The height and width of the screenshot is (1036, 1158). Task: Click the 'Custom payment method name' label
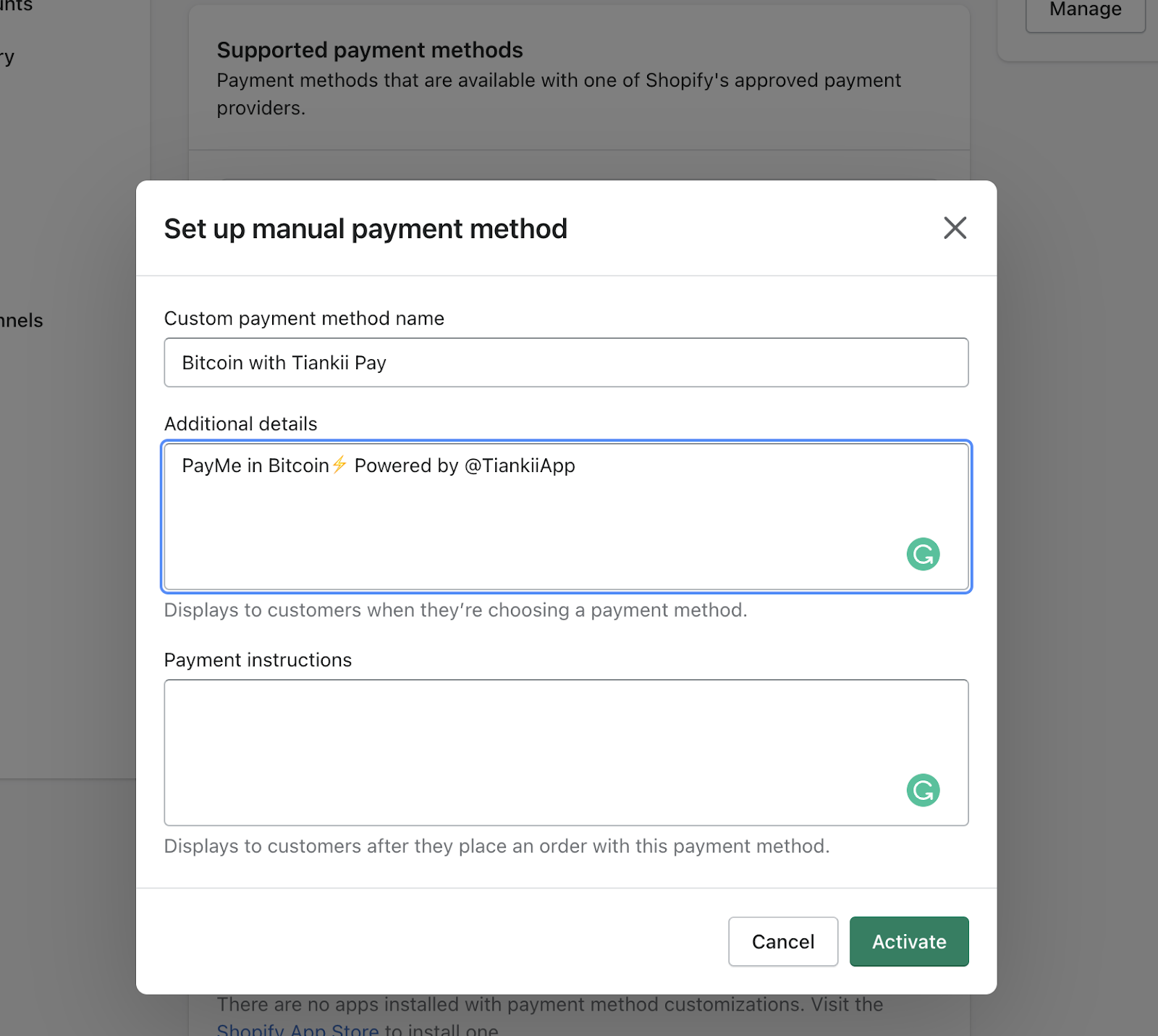304,319
